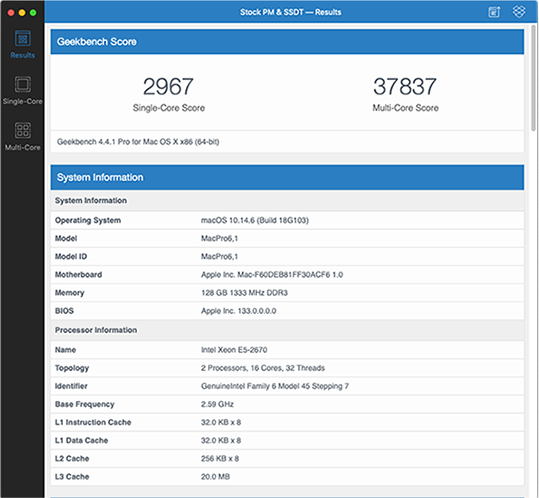
Task: Open the Results sidebar view
Action: point(22,44)
